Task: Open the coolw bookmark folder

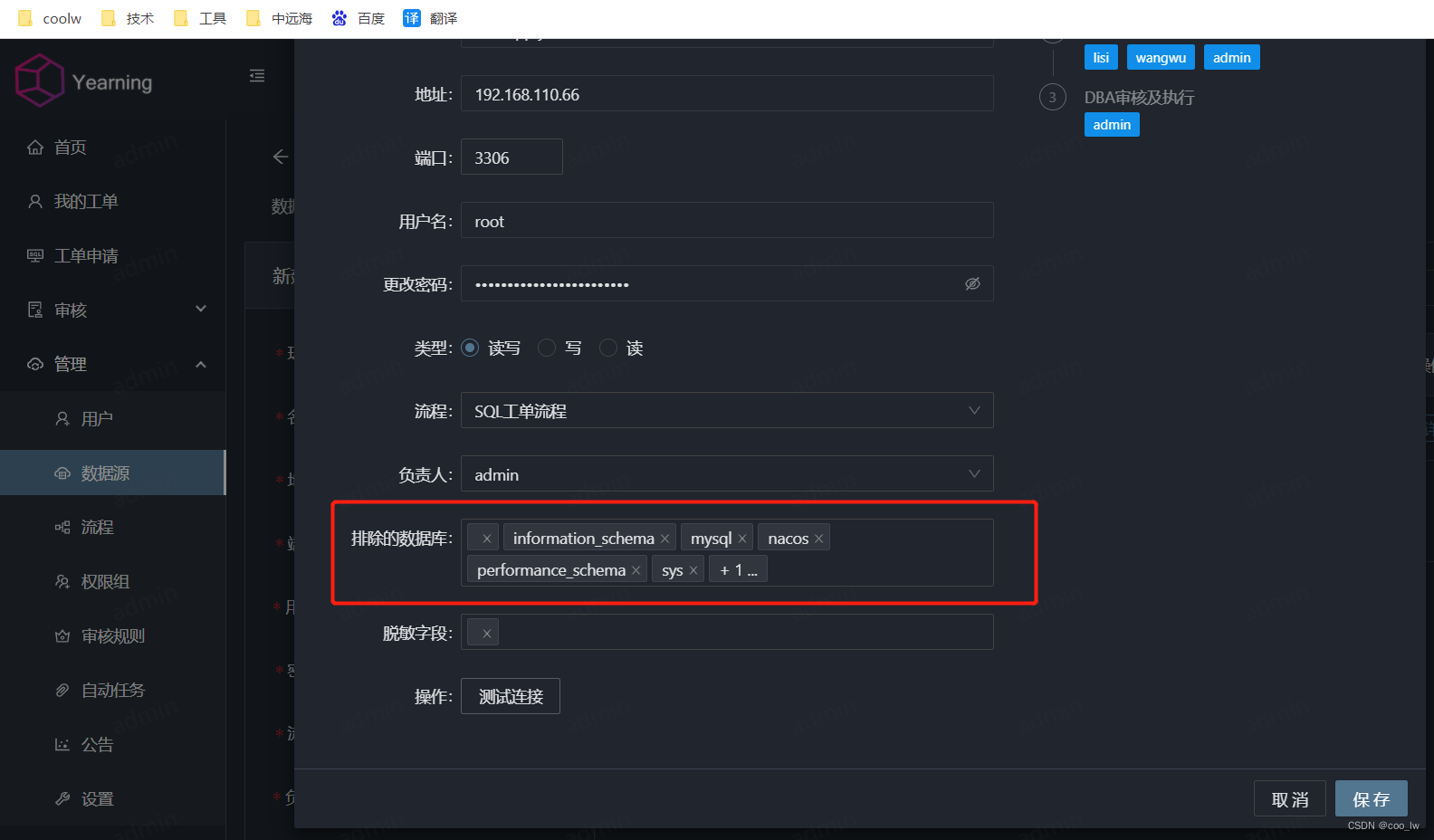Action: [x=50, y=18]
